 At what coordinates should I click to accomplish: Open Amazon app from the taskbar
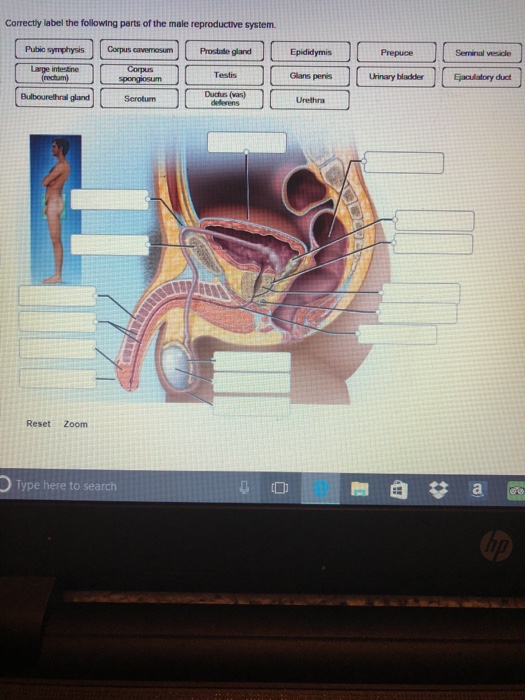(x=477, y=490)
